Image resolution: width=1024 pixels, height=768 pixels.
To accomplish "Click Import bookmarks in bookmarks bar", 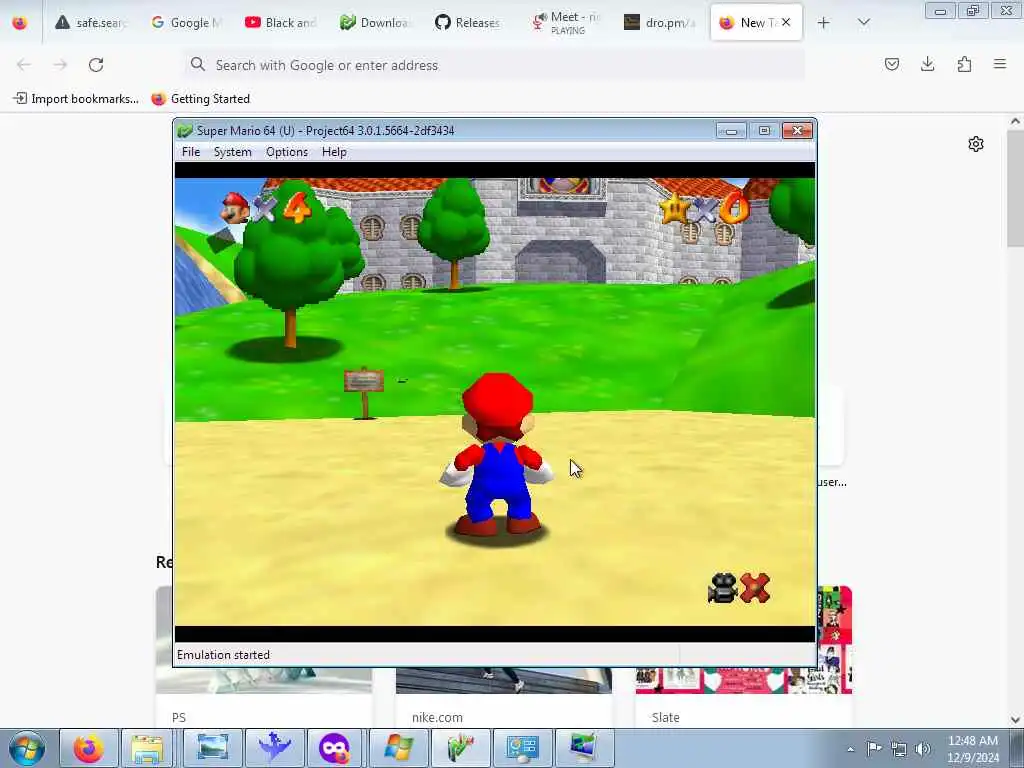I will 76,99.
